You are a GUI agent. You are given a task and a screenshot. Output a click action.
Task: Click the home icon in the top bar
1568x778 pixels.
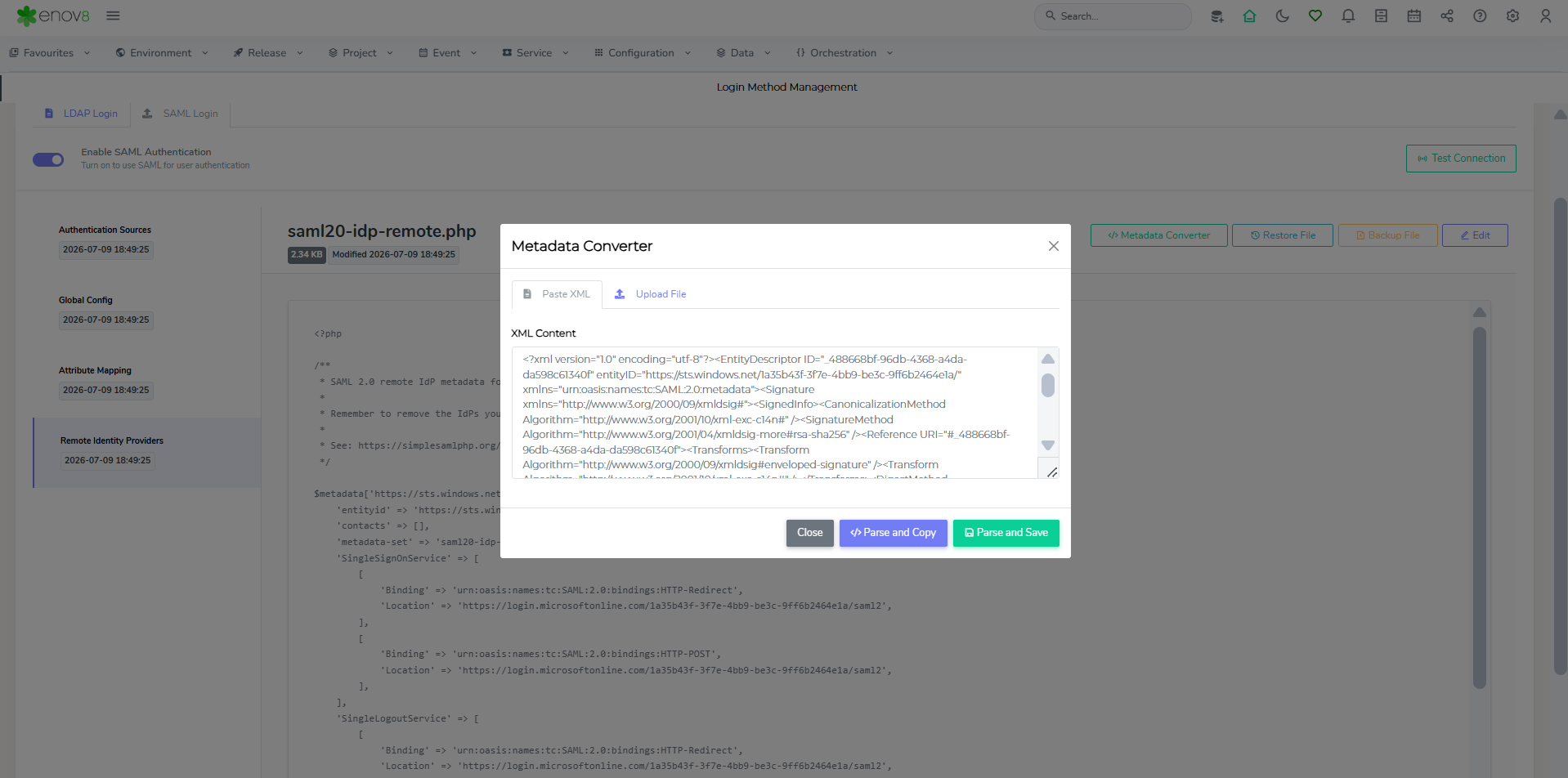pyautogui.click(x=1249, y=16)
